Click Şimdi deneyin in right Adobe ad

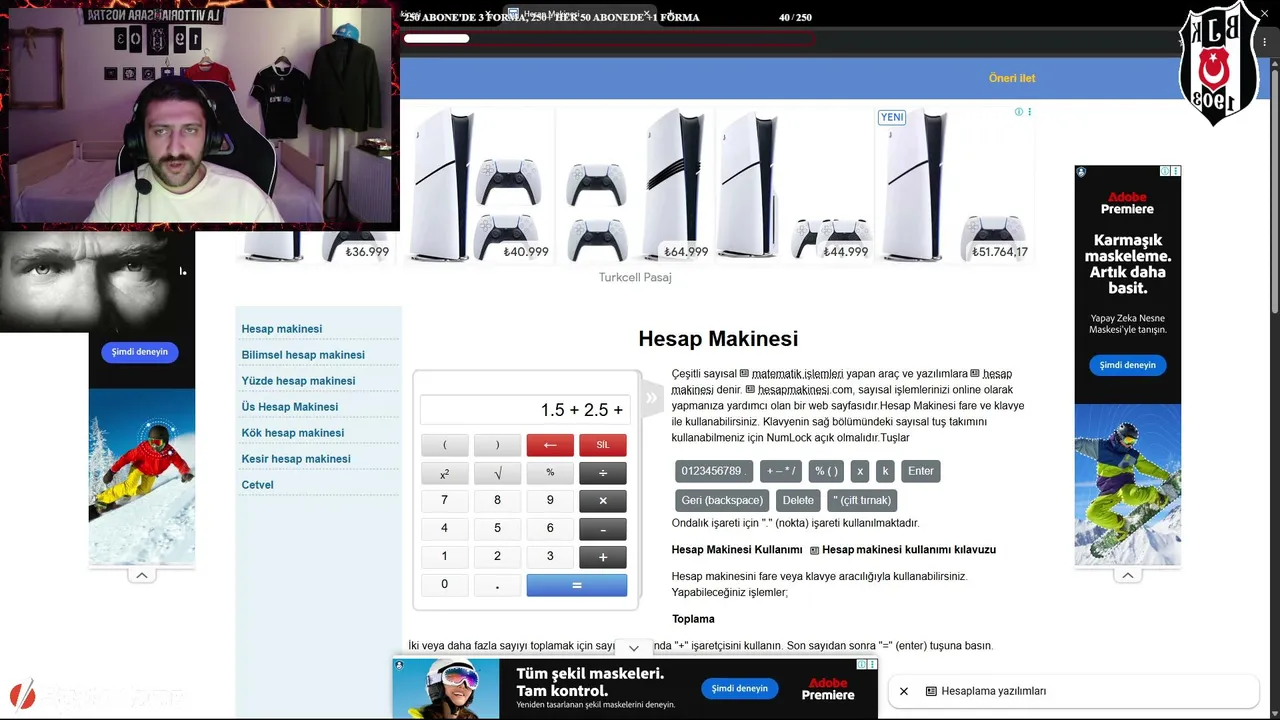(x=1128, y=365)
